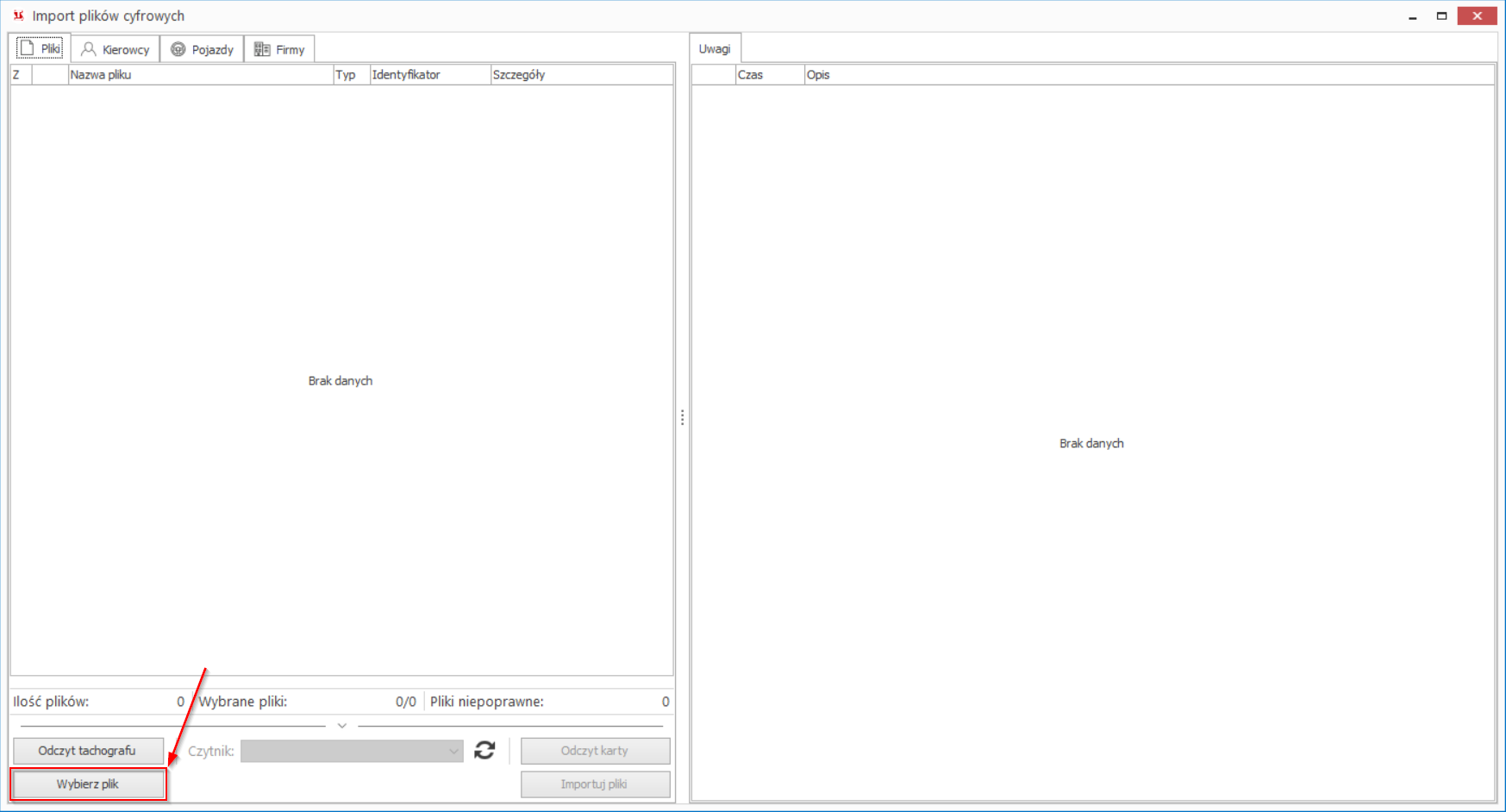Click the Odczyt tachografu button

click(87, 751)
